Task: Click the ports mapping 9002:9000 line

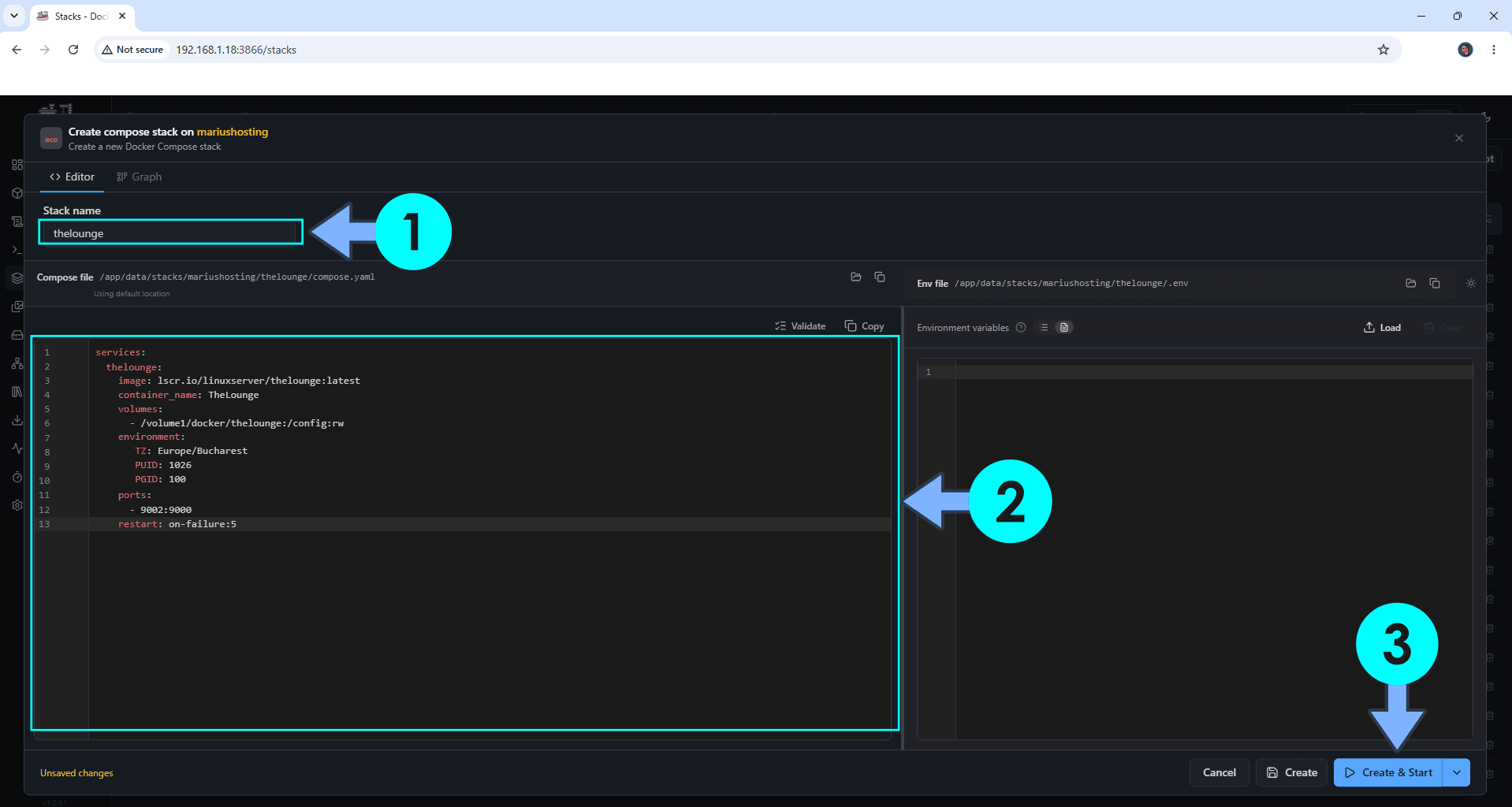Action: coord(161,510)
